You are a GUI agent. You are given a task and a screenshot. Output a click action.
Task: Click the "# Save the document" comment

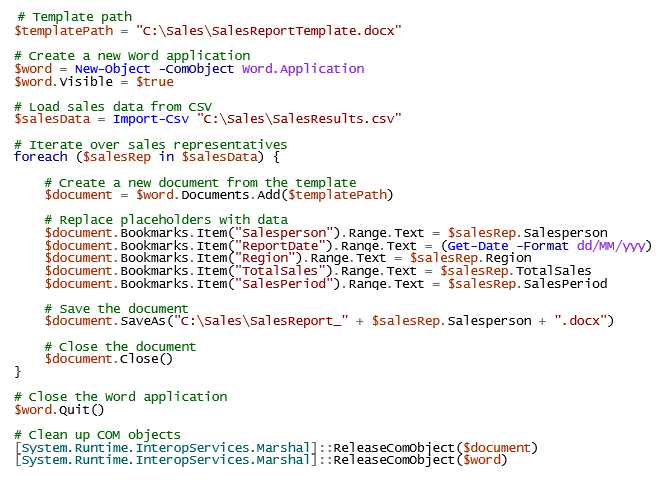tap(117, 309)
